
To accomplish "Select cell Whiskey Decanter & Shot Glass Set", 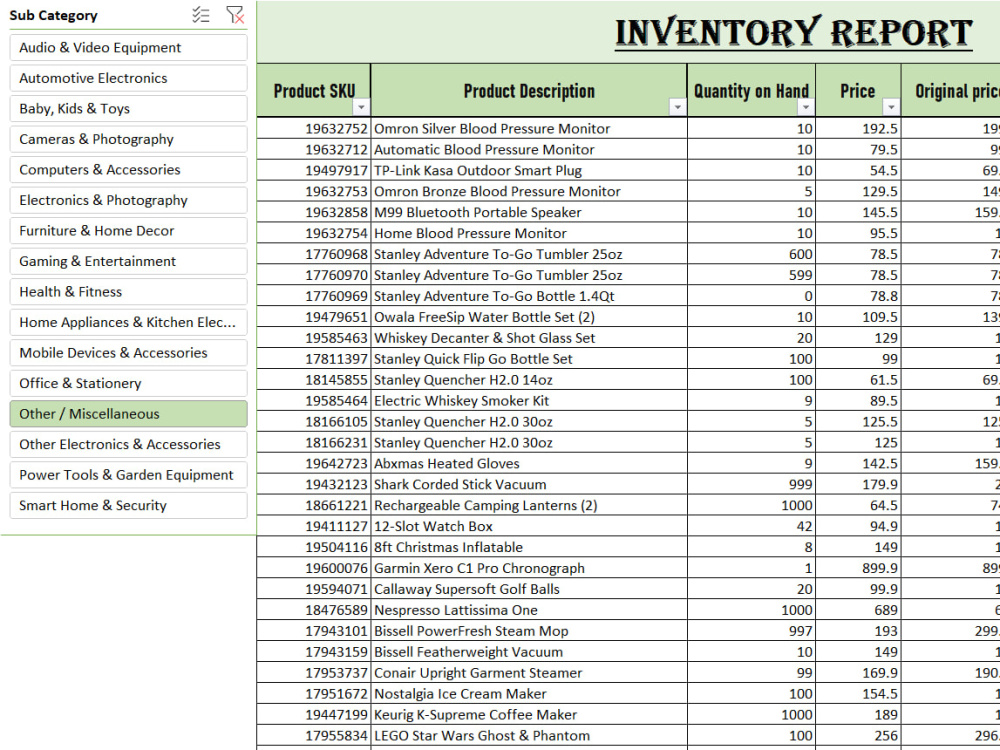I will click(x=529, y=338).
